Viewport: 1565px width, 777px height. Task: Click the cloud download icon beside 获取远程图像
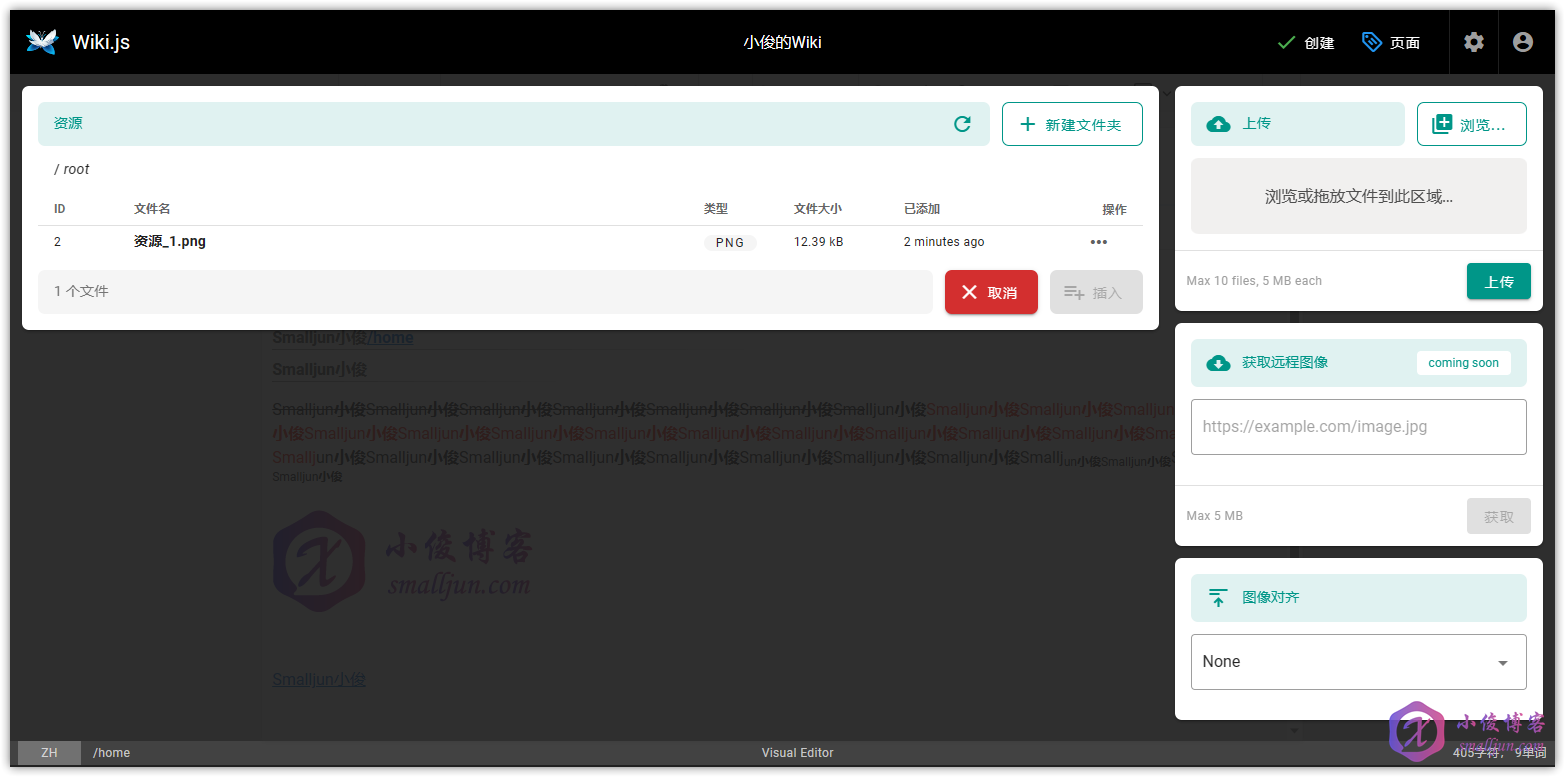[1218, 363]
